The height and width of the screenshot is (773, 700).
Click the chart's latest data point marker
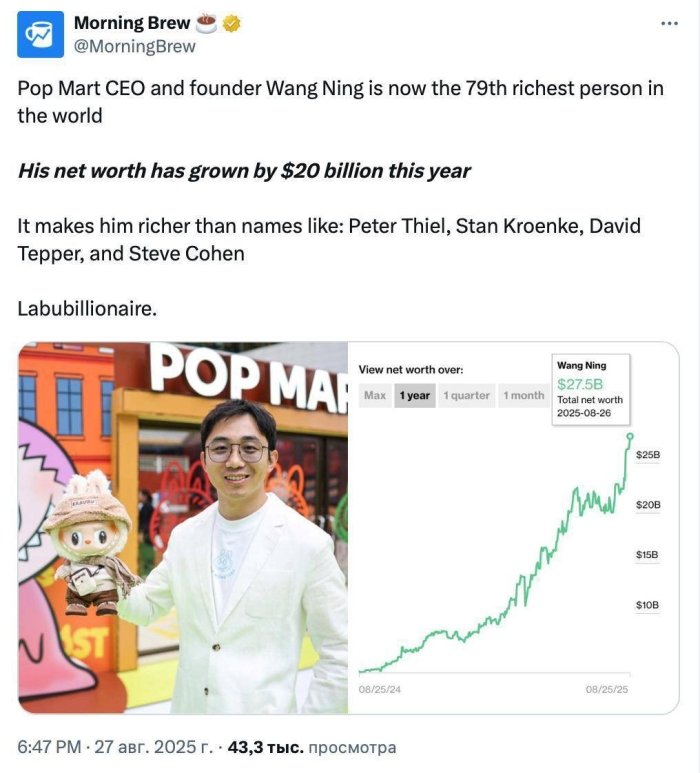630,435
